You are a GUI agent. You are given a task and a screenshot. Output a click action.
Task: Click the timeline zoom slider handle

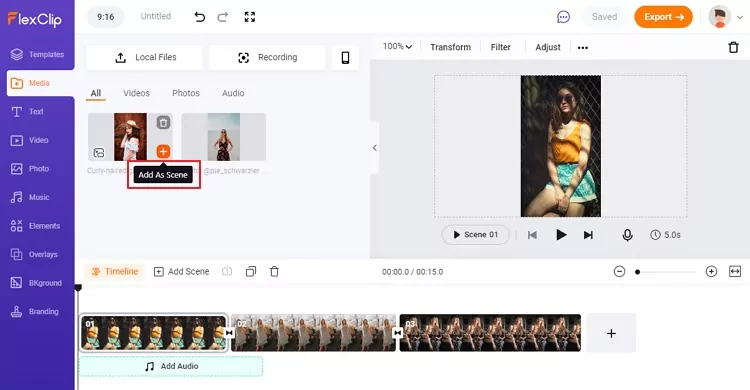(x=637, y=272)
